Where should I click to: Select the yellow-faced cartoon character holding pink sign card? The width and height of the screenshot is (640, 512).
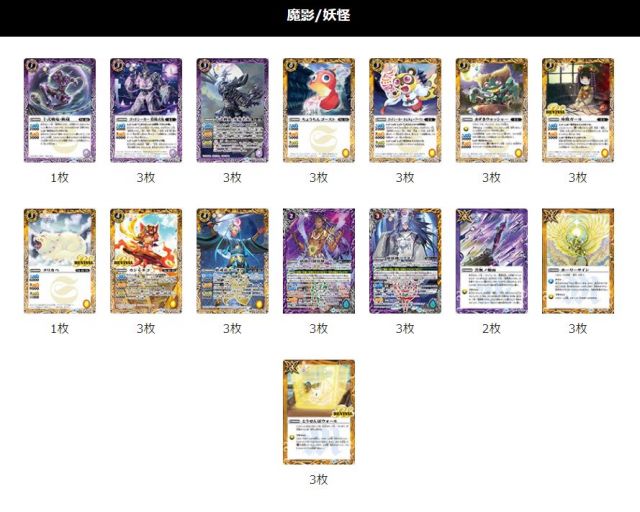[x=405, y=110]
